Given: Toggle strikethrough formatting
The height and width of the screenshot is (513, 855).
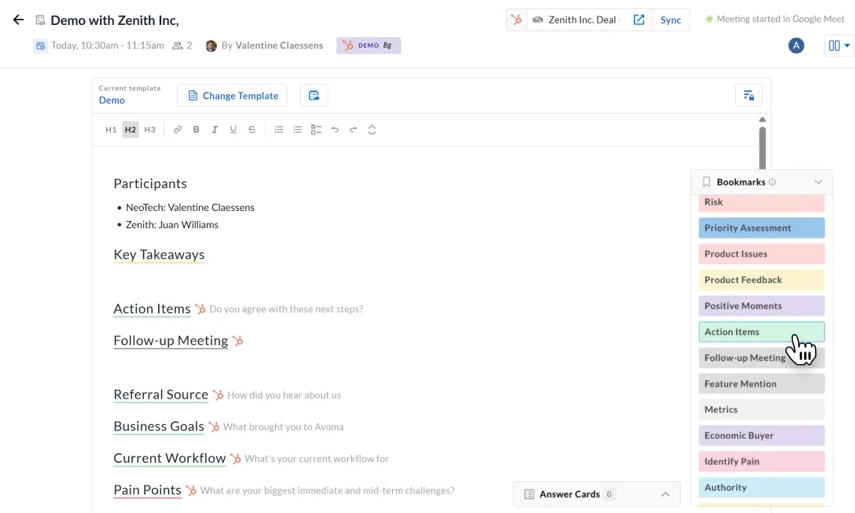Looking at the screenshot, I should [x=251, y=129].
